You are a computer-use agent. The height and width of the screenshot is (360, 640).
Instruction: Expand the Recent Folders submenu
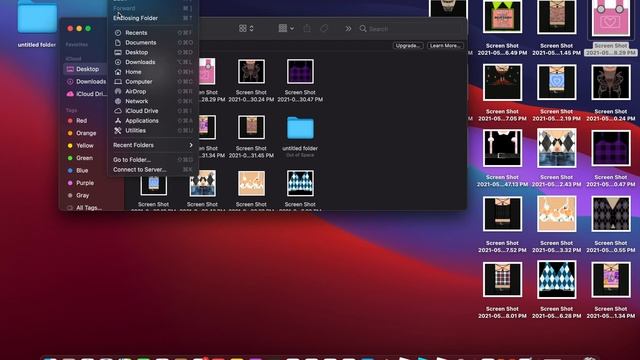[153, 145]
